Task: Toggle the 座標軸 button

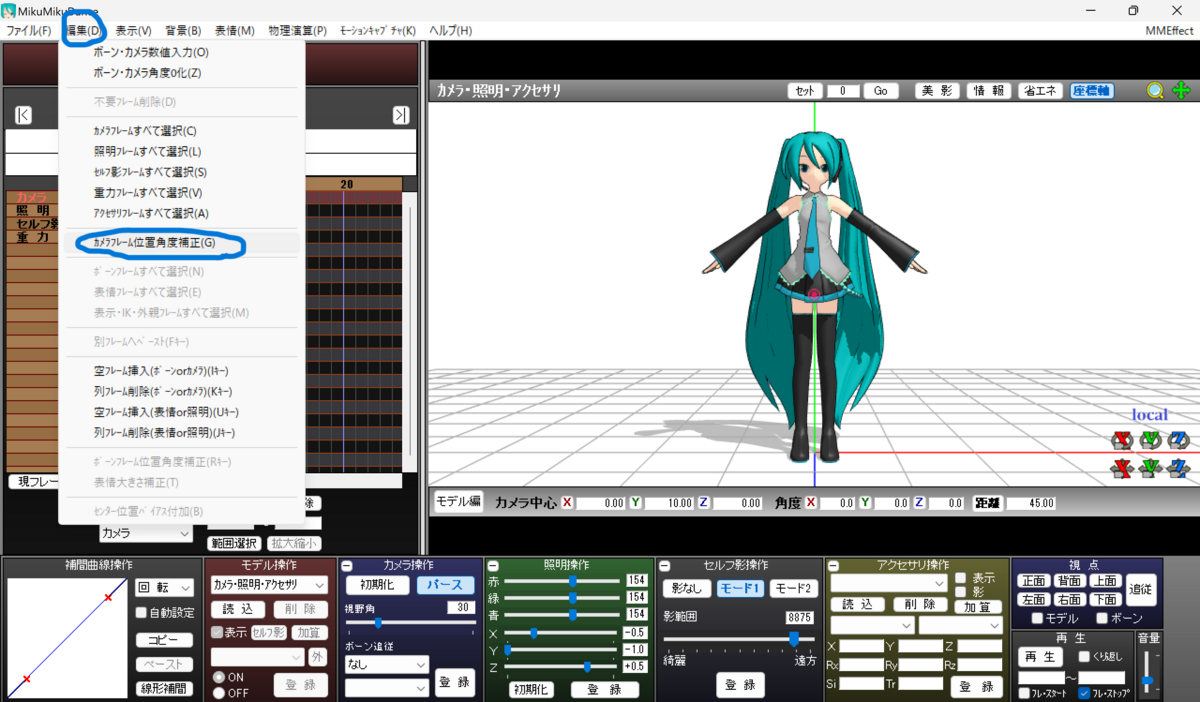Action: 1092,90
